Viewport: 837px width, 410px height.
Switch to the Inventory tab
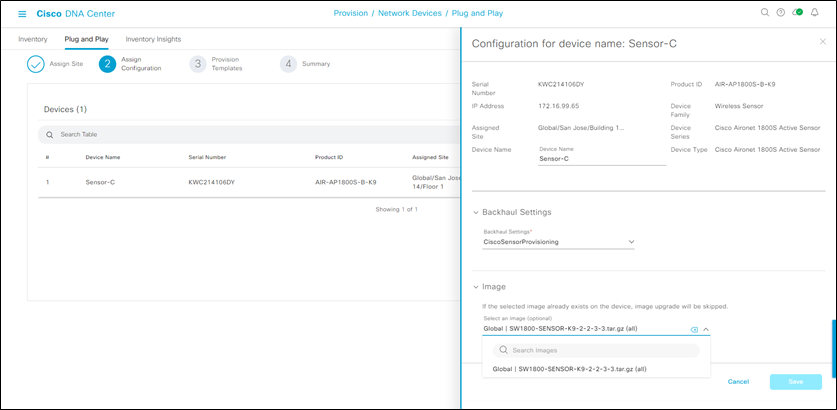33,40
